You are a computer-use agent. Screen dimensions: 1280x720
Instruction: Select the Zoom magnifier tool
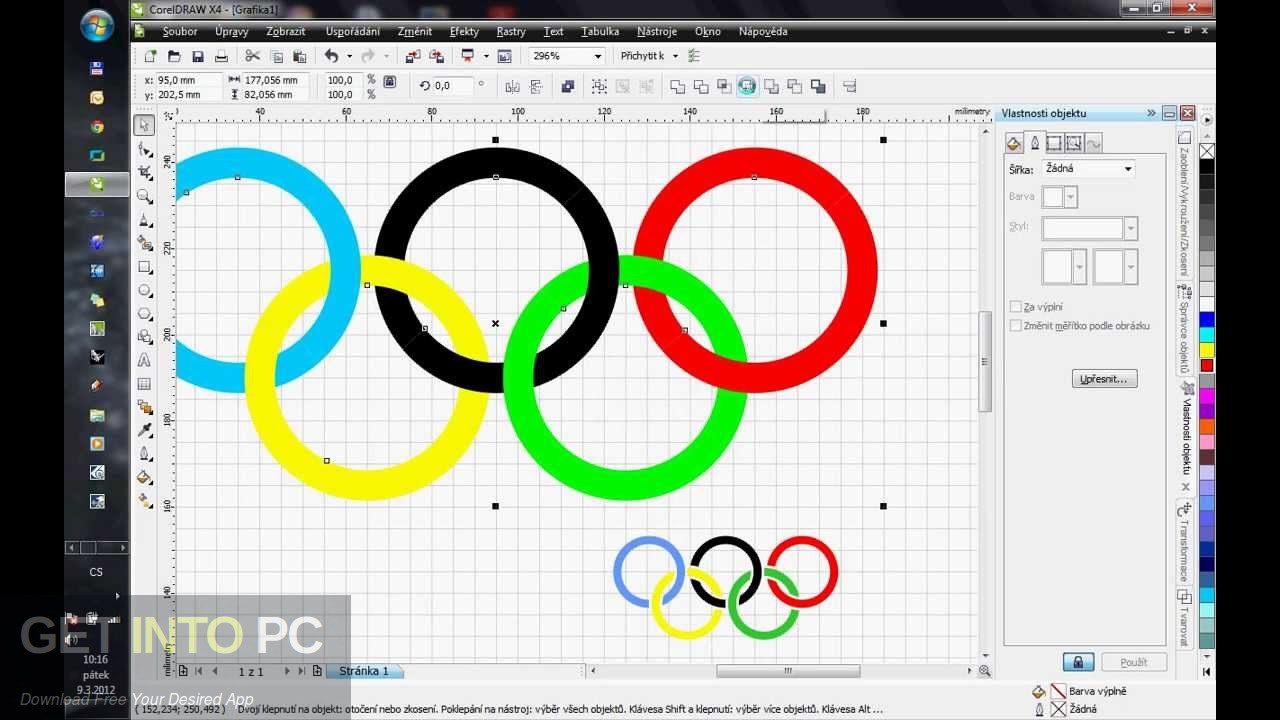pos(145,197)
